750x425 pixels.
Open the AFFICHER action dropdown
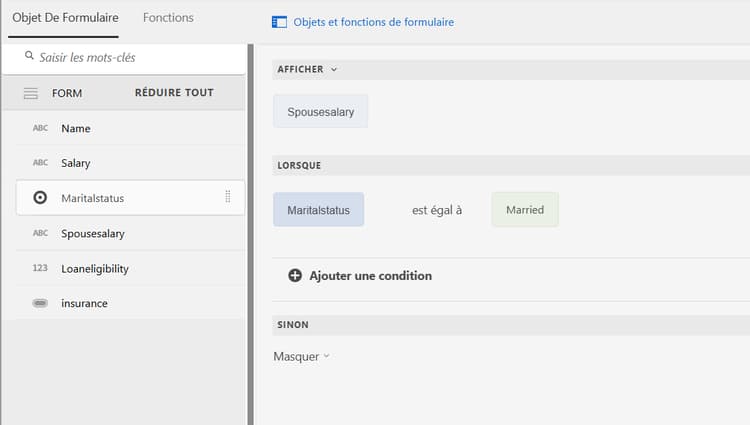307,69
